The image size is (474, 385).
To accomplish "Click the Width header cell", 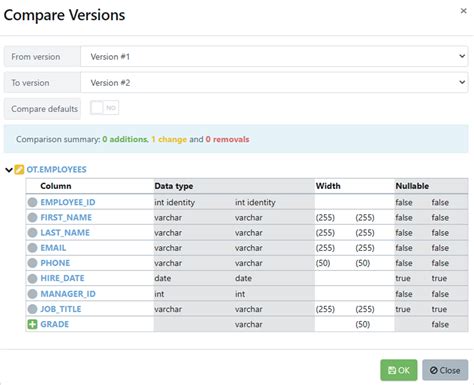I will [x=354, y=186].
